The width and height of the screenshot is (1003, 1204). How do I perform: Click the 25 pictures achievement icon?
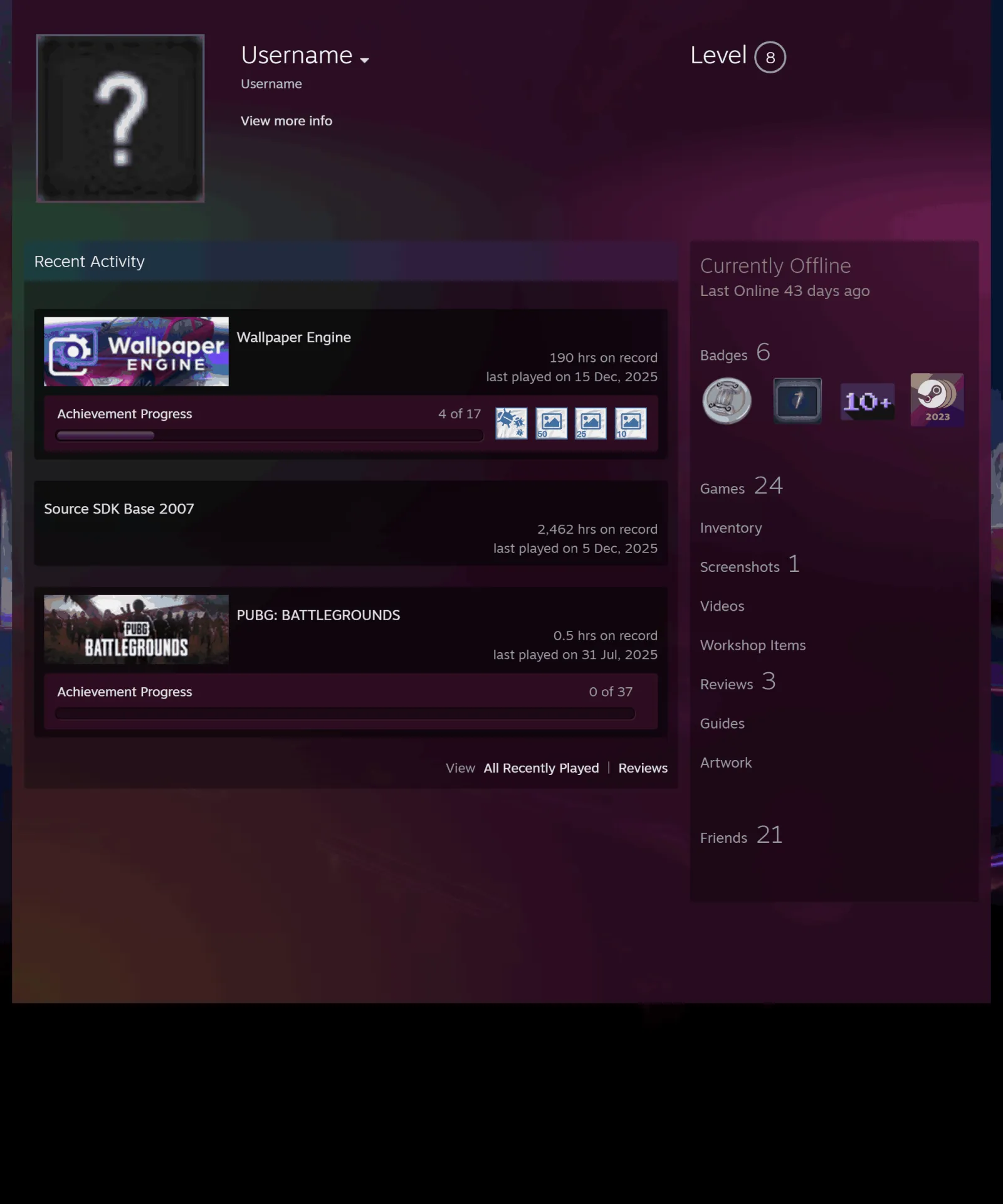tap(591, 423)
